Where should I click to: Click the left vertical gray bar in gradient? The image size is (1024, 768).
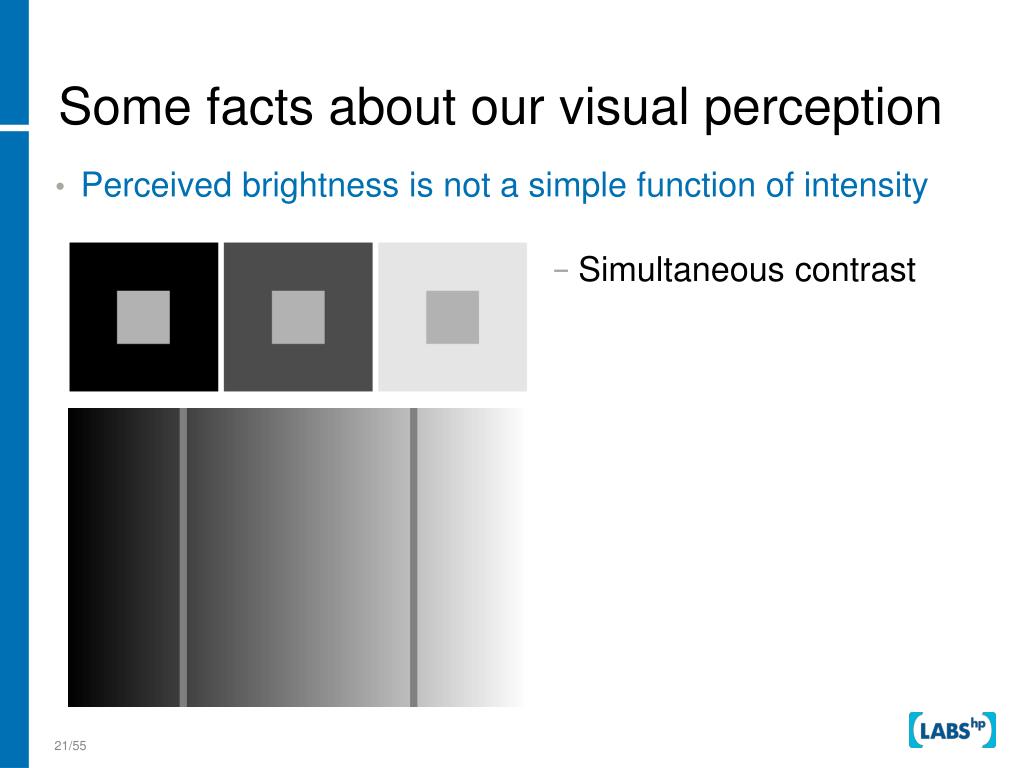(x=184, y=557)
